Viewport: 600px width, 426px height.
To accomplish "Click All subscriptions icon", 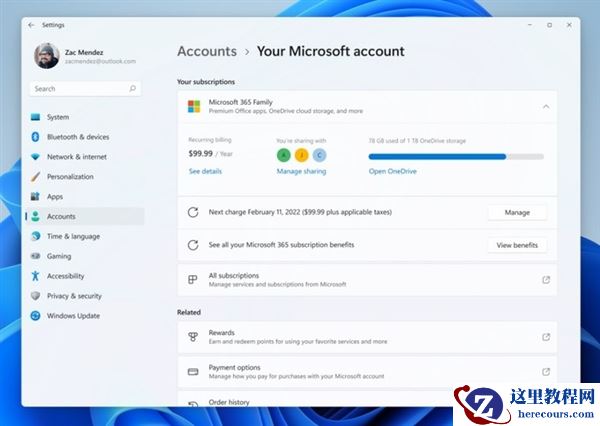I will pyautogui.click(x=193, y=280).
